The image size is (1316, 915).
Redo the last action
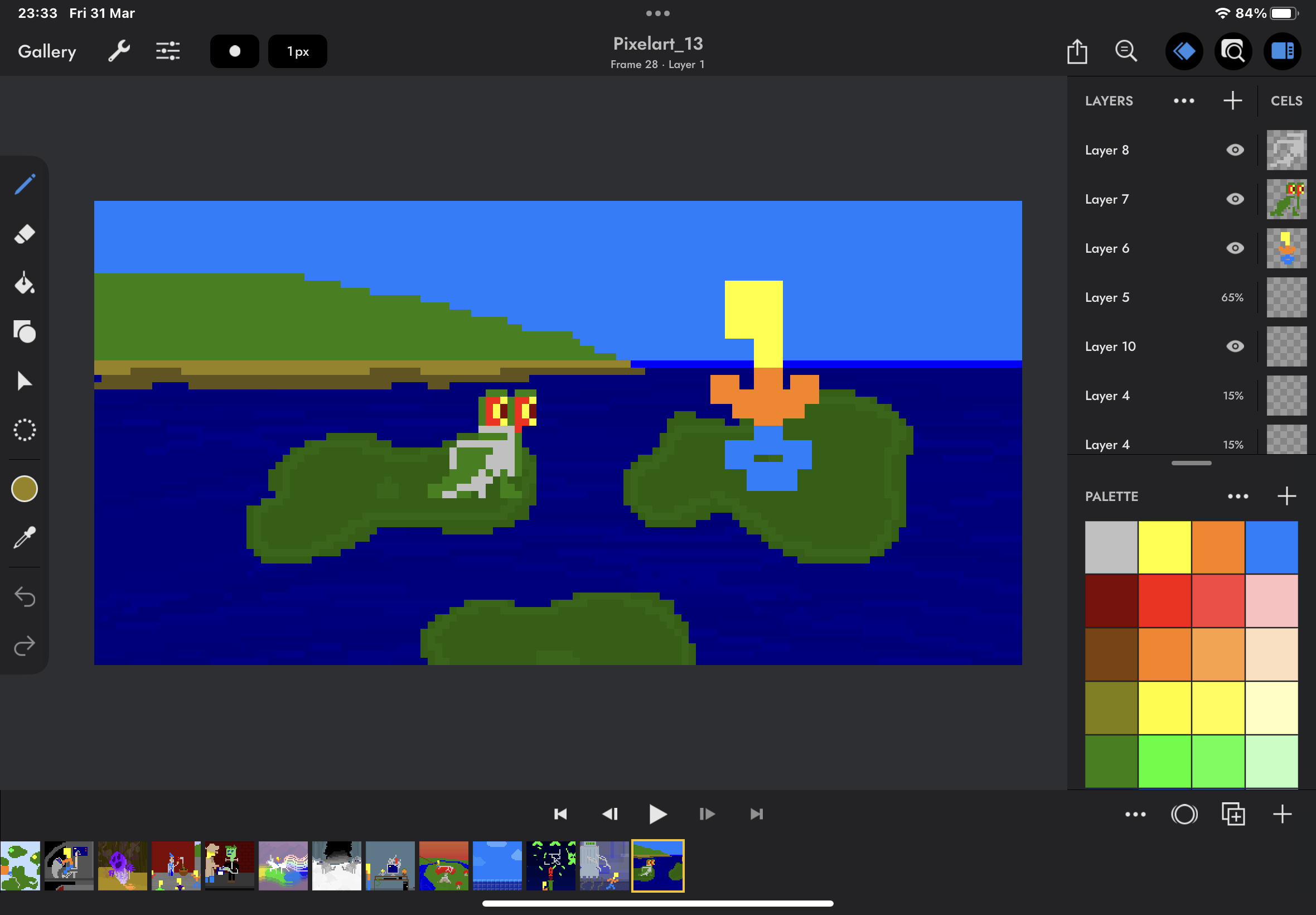point(25,646)
